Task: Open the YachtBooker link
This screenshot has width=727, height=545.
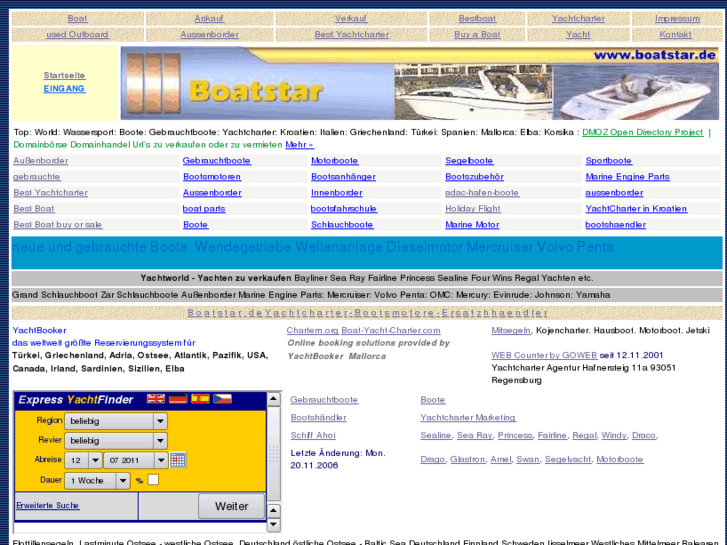Action: (39, 330)
